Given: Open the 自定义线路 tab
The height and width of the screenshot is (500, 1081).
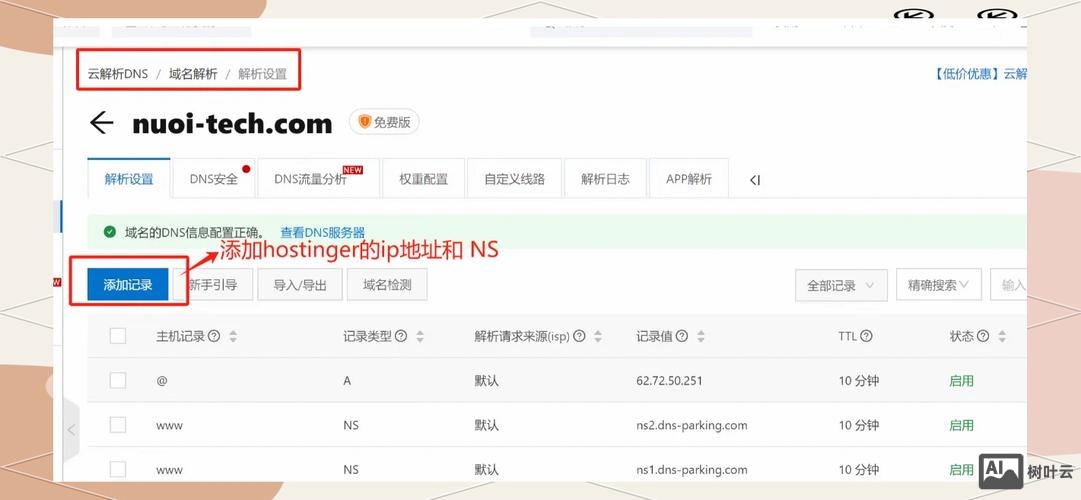Looking at the screenshot, I should pyautogui.click(x=514, y=179).
